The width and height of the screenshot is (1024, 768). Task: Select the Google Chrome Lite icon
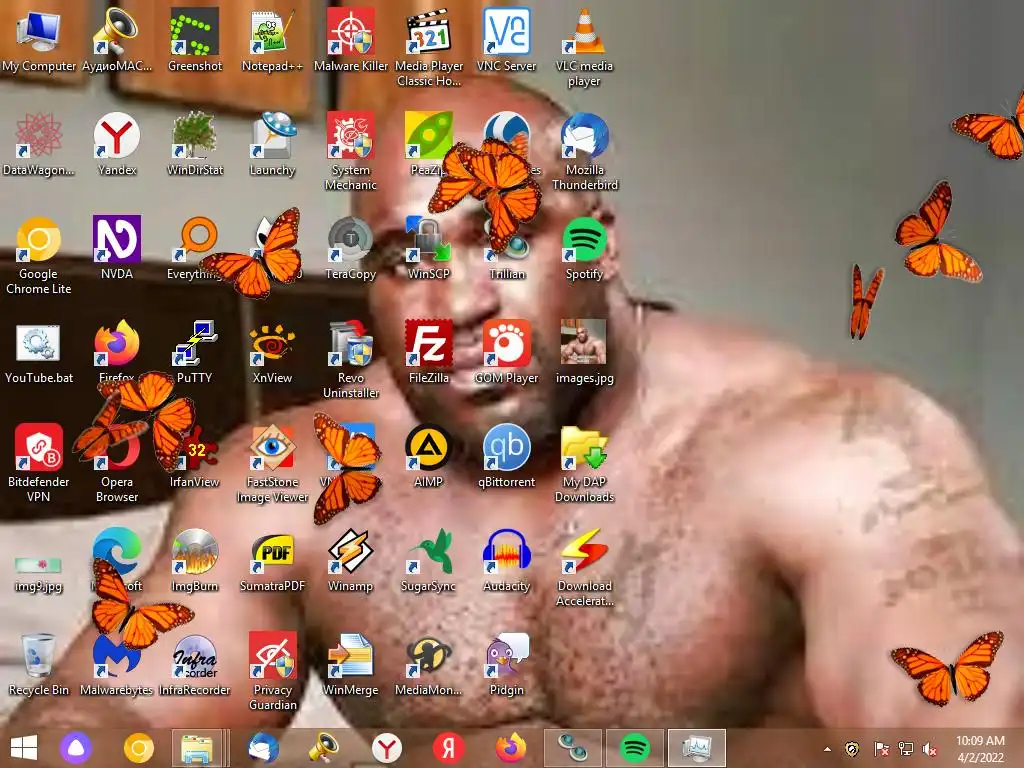point(38,256)
